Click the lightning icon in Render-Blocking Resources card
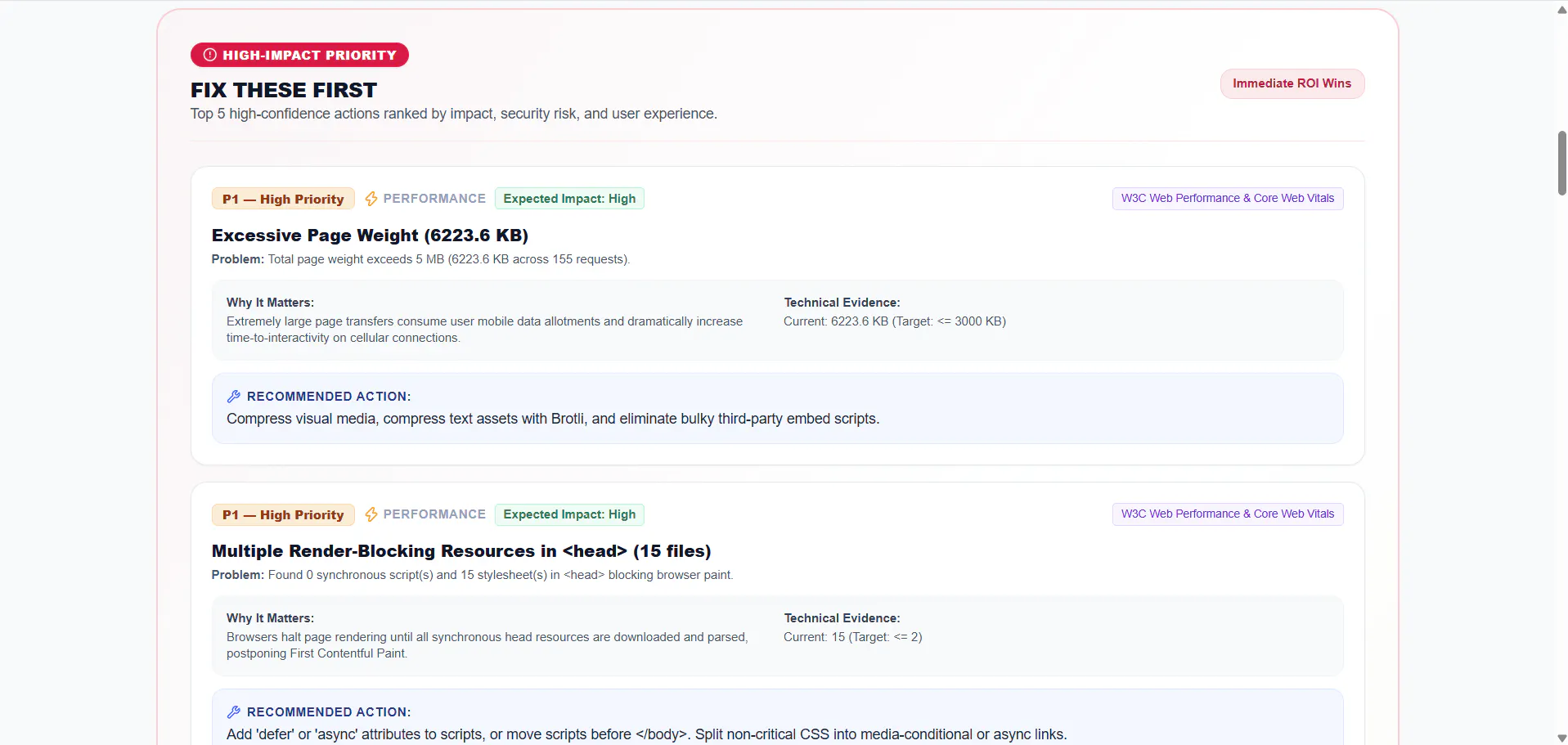The width and height of the screenshot is (1568, 745). (x=371, y=514)
